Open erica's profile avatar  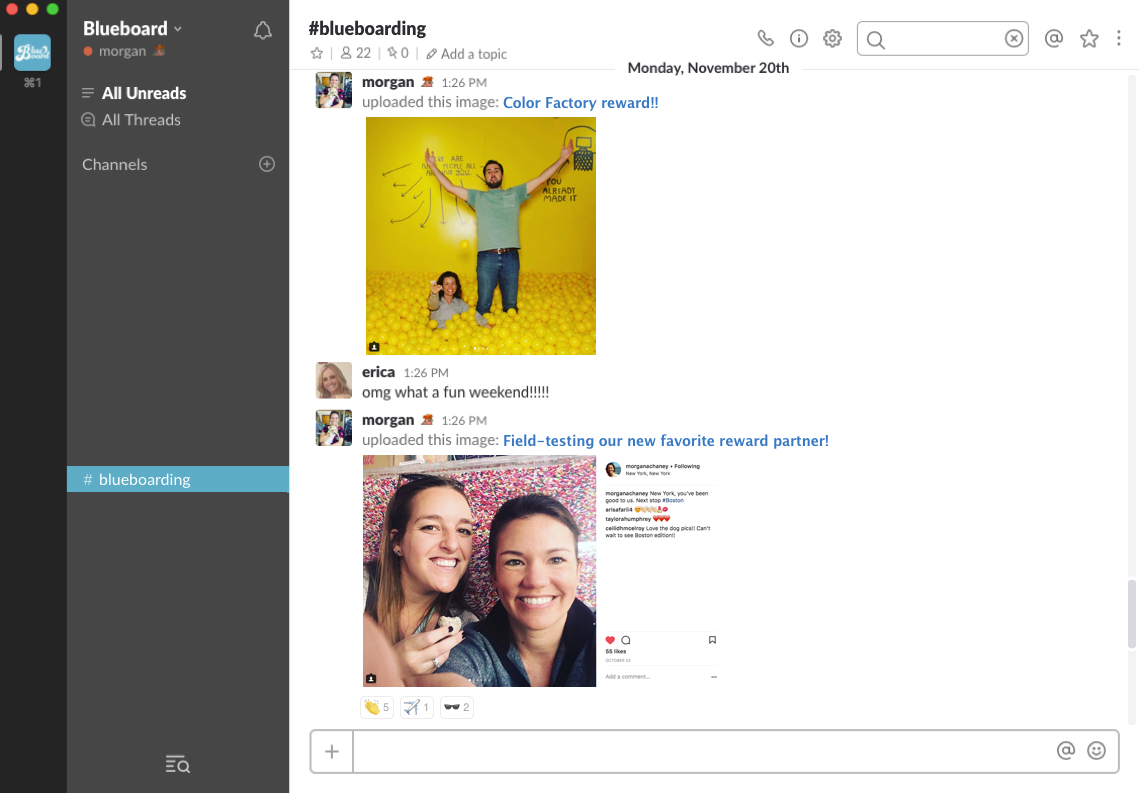pyautogui.click(x=334, y=380)
